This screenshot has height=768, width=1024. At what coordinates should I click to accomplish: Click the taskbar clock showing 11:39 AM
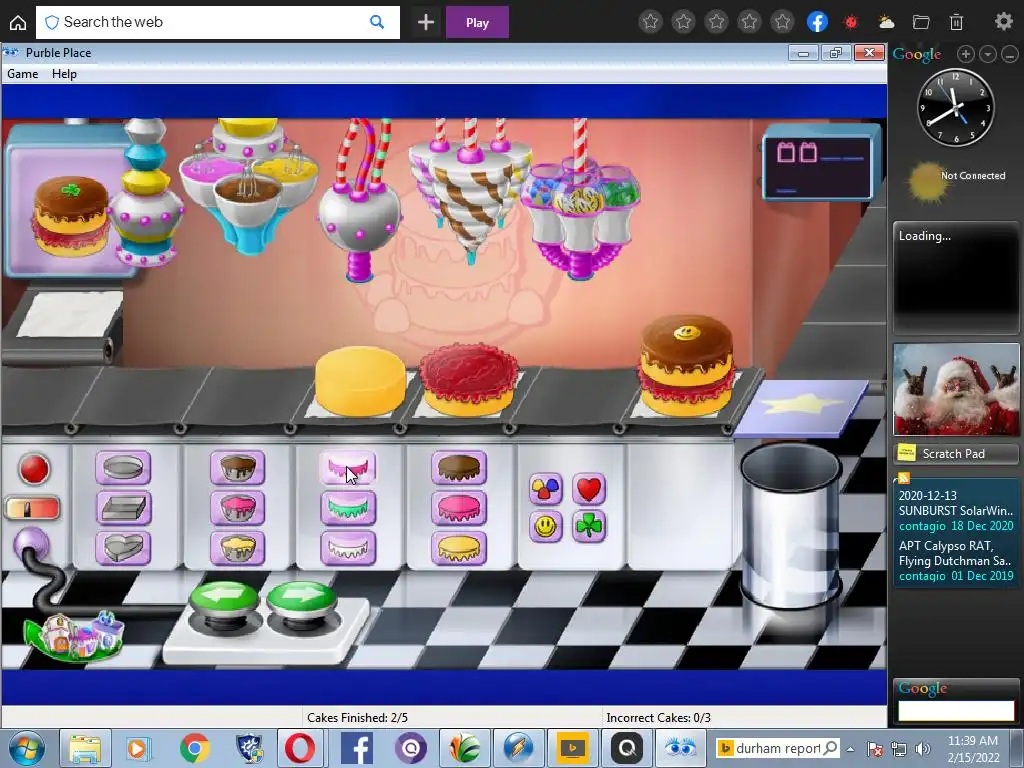973,749
